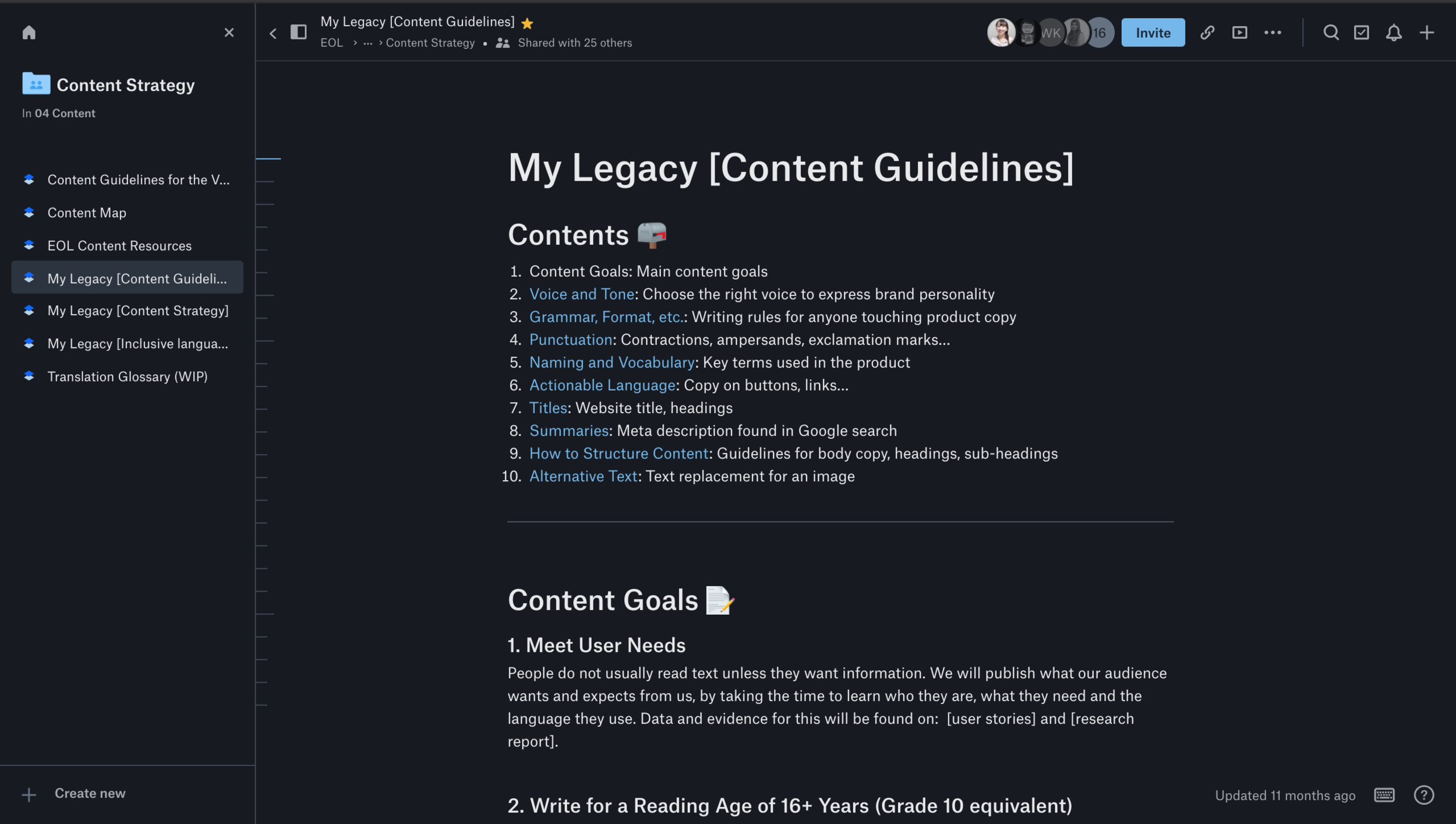This screenshot has width=1456, height=824.
Task: Open EOL Content Resources doc
Action: click(x=128, y=245)
